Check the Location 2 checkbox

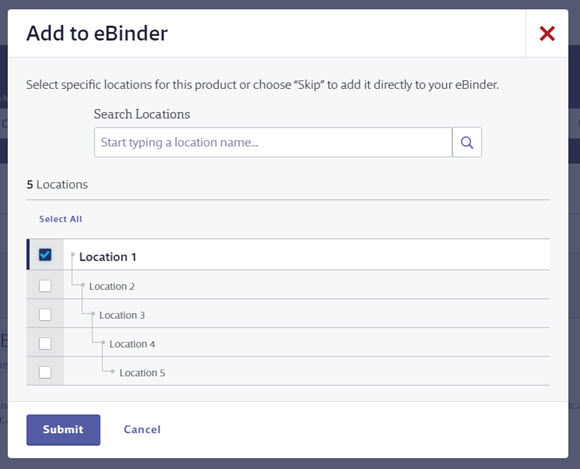pyautogui.click(x=45, y=286)
